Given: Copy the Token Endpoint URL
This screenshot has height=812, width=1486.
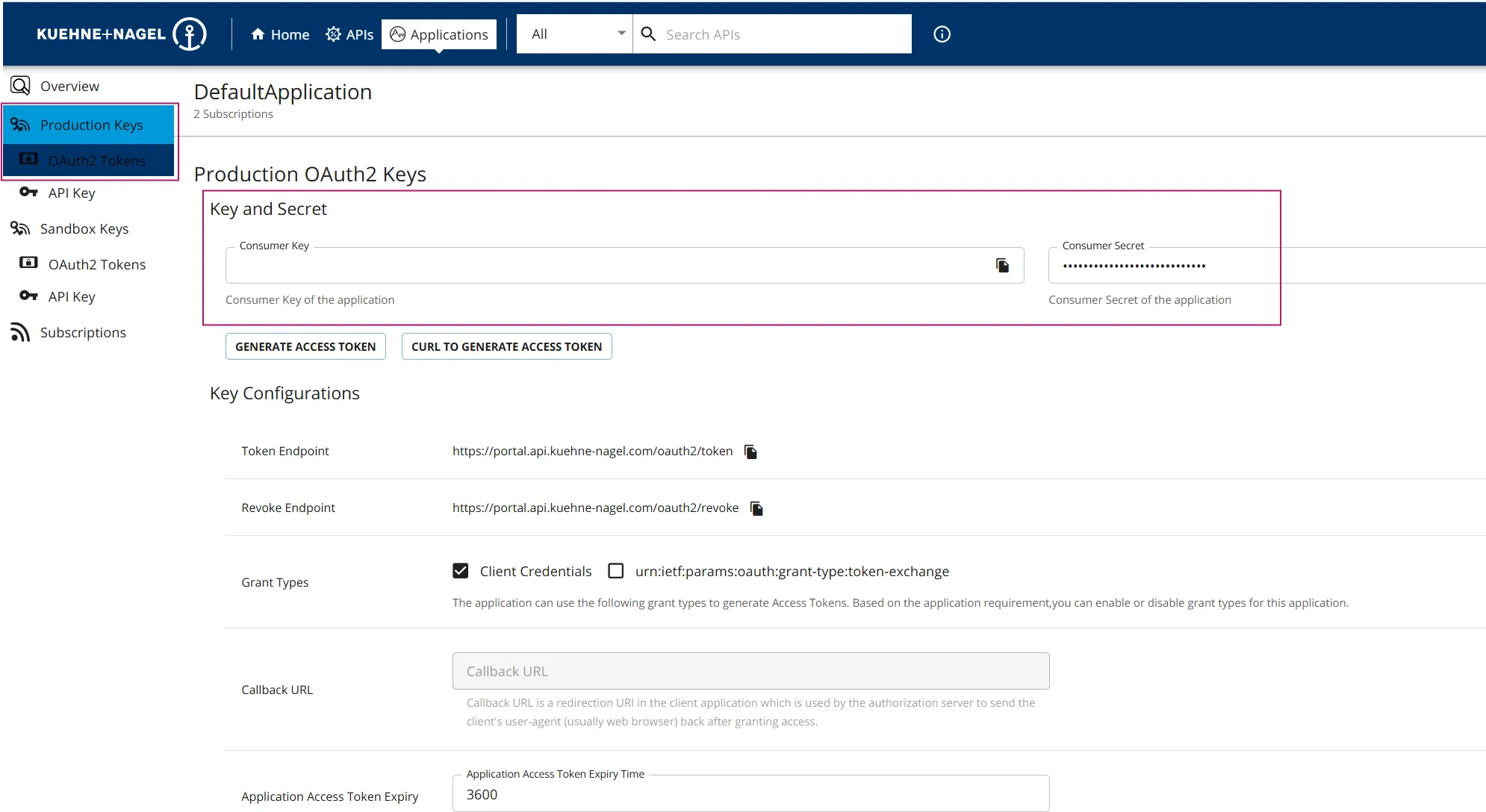Looking at the screenshot, I should 750,452.
